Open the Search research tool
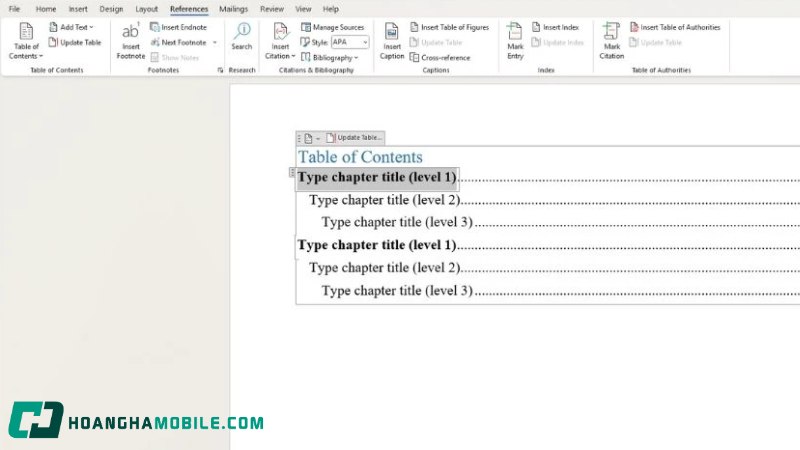Screen dimensions: 800x450 tap(242, 37)
